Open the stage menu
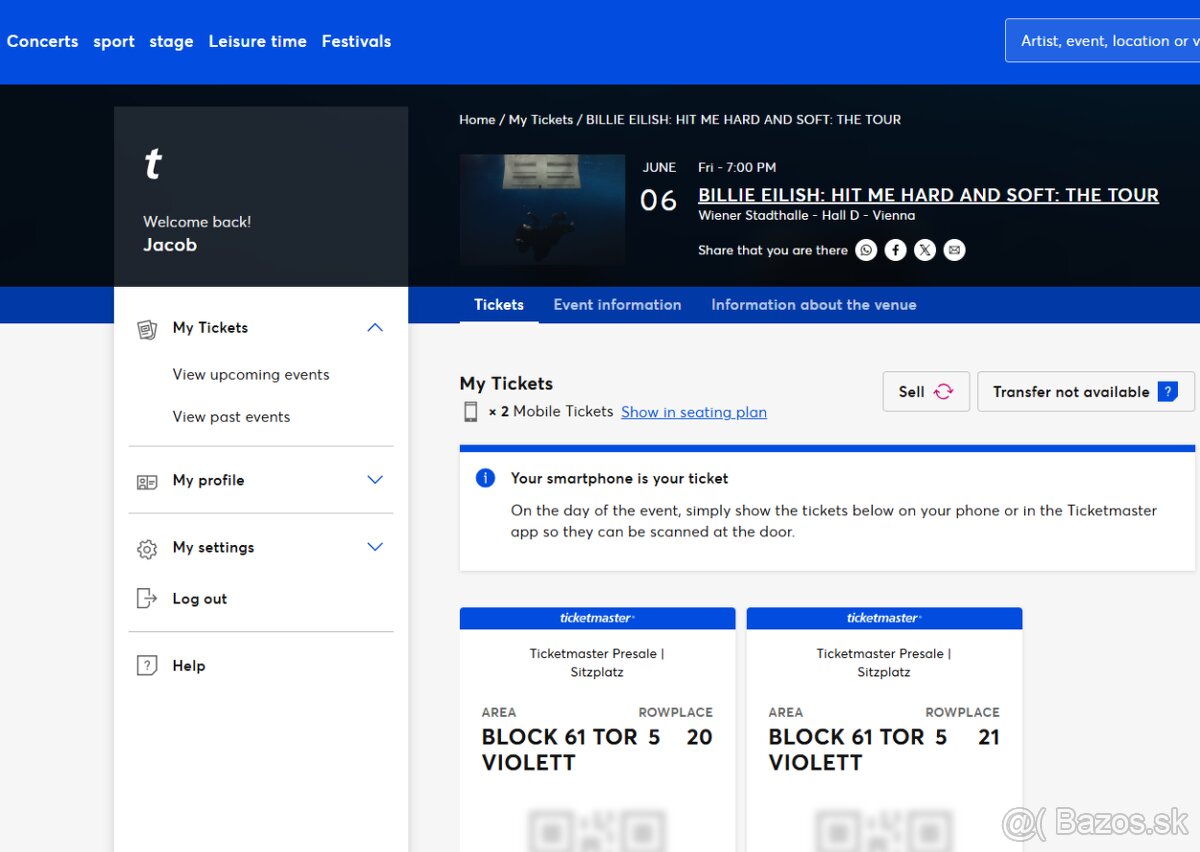The image size is (1200, 852). tap(171, 41)
